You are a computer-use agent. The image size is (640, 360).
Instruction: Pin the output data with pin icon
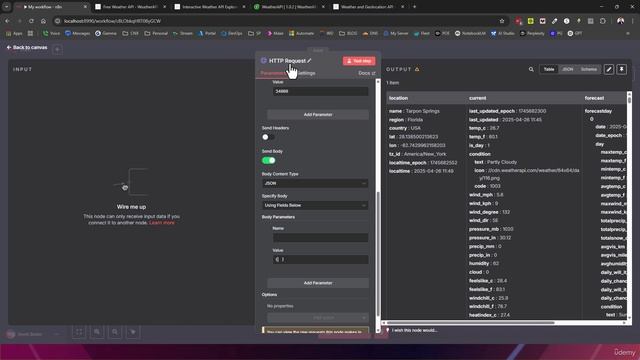(621, 69)
